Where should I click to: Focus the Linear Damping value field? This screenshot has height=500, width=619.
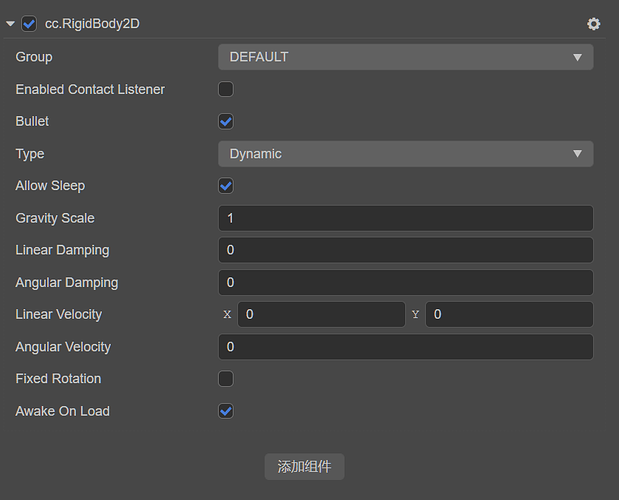point(405,250)
